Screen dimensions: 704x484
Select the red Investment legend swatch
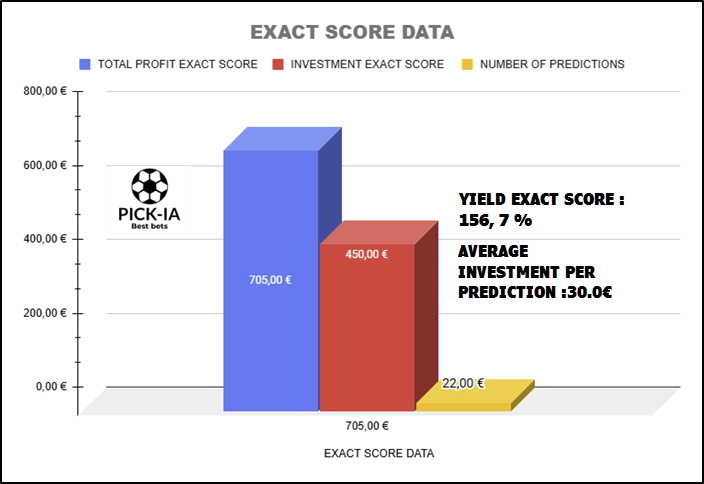point(278,64)
